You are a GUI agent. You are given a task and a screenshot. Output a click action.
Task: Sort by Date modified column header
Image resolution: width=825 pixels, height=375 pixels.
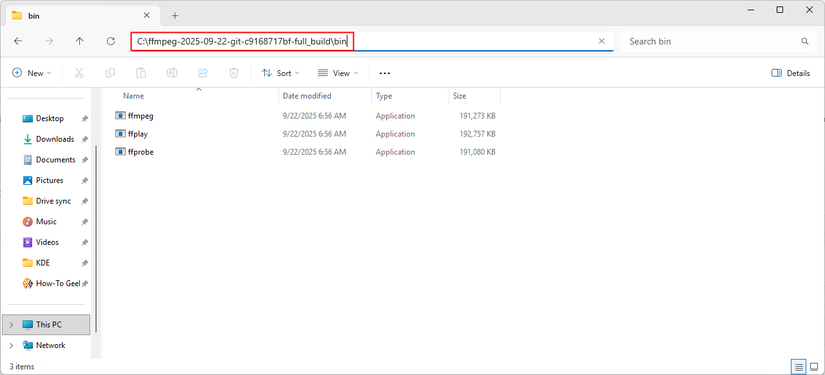pyautogui.click(x=307, y=96)
